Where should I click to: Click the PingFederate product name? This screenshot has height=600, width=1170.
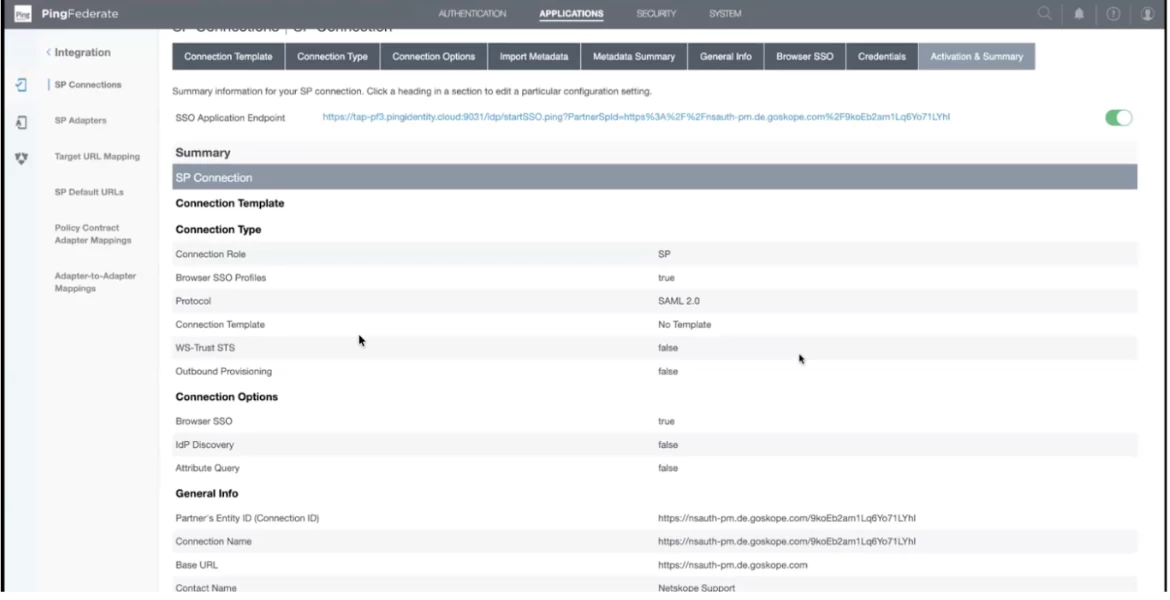point(80,13)
